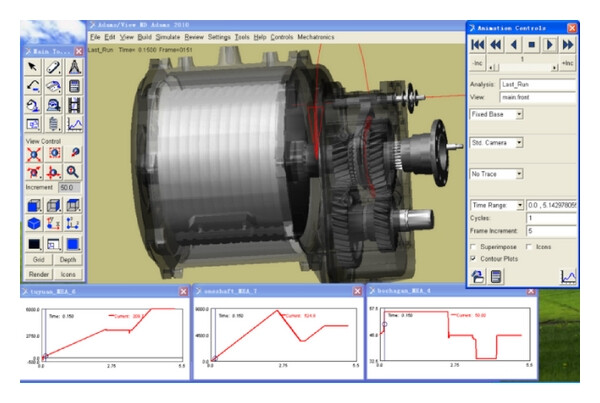Click the +Inc frame button
Screen dimensions: 600x403
pyautogui.click(x=567, y=63)
